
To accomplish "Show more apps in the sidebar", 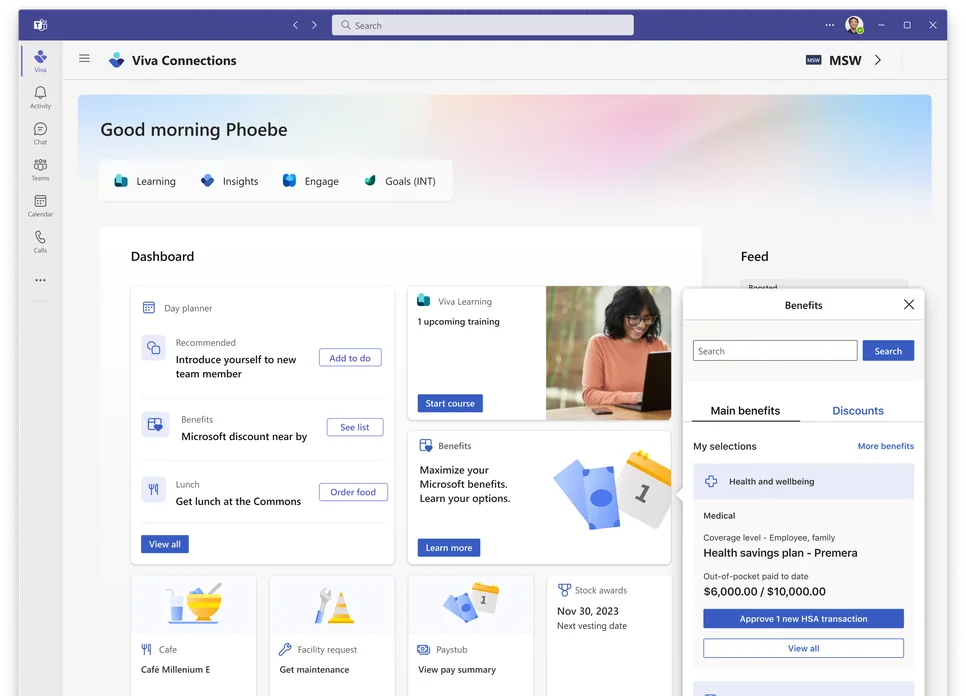I will coord(40,280).
